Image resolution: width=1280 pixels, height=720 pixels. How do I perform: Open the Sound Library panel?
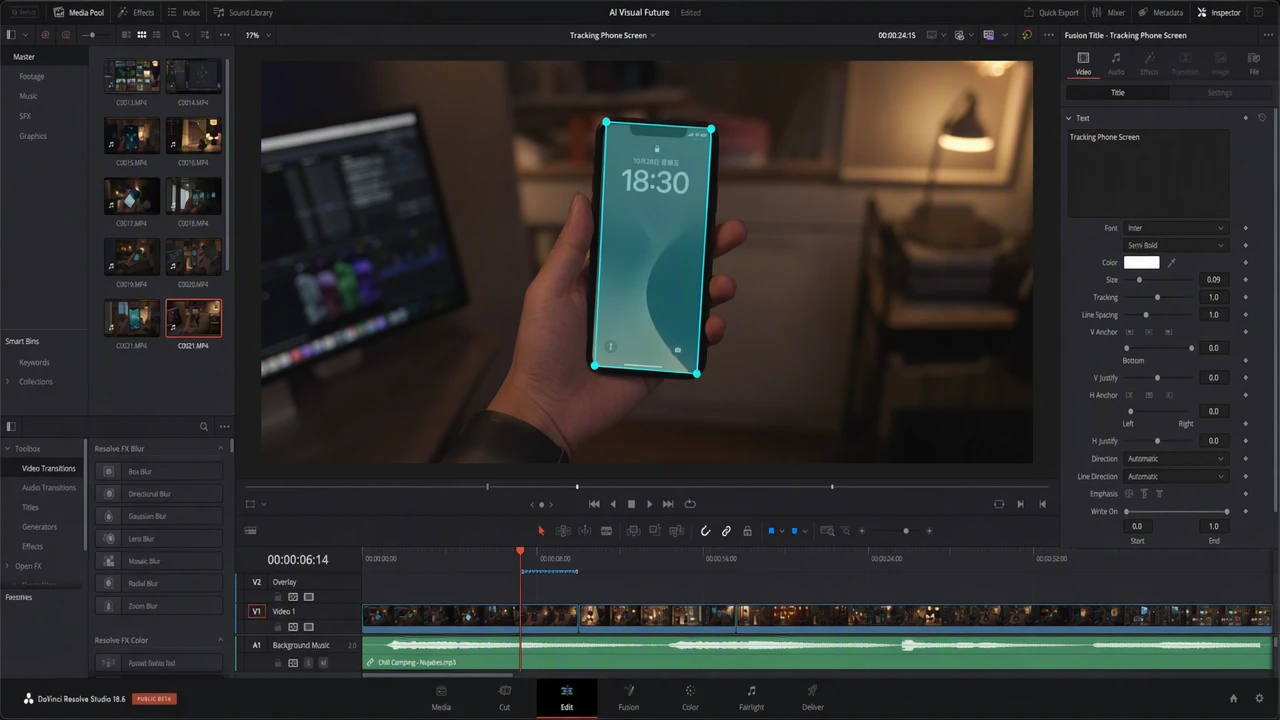243,13
